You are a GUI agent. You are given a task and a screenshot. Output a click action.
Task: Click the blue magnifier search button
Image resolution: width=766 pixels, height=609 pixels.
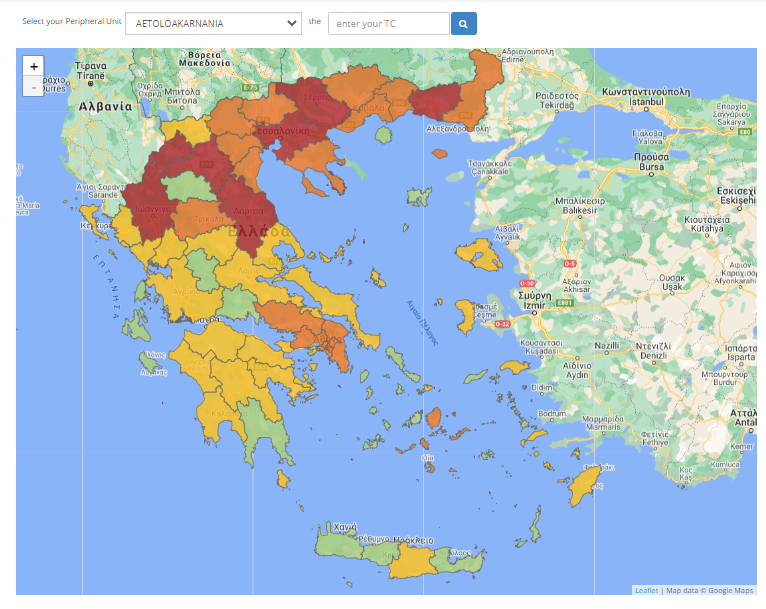click(x=463, y=23)
